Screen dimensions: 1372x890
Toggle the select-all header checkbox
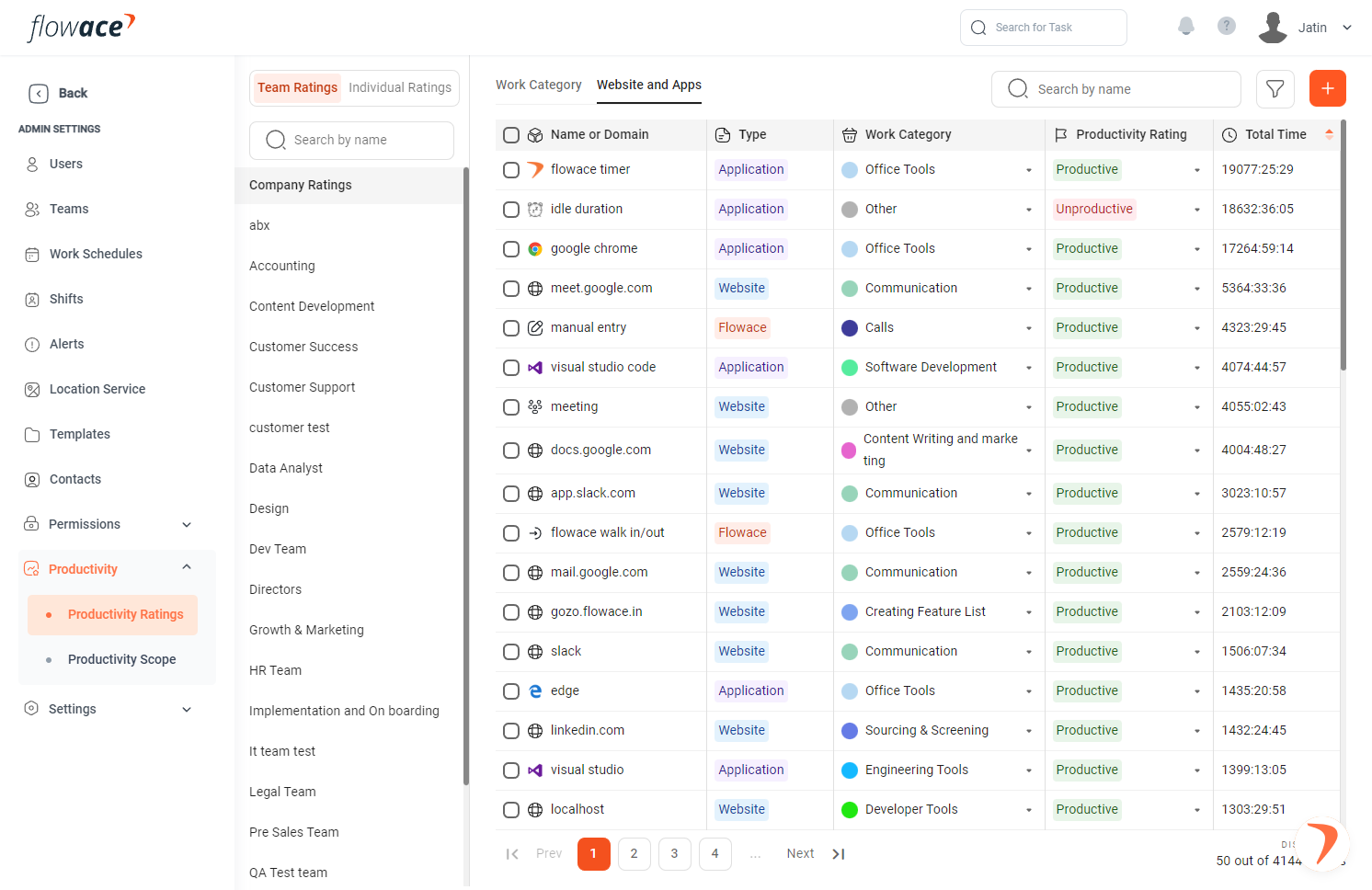point(511,135)
